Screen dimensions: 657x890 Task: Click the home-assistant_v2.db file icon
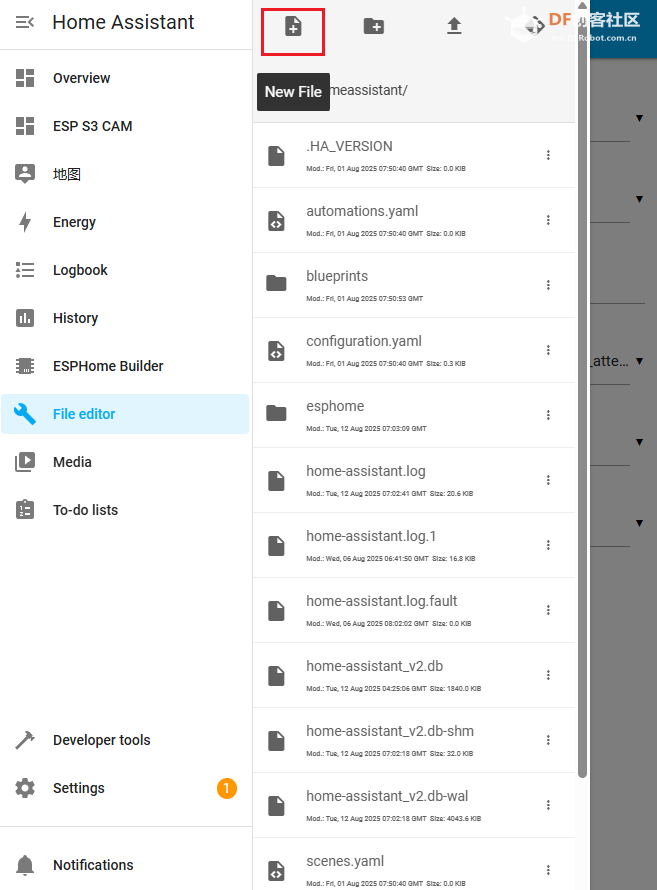(276, 675)
